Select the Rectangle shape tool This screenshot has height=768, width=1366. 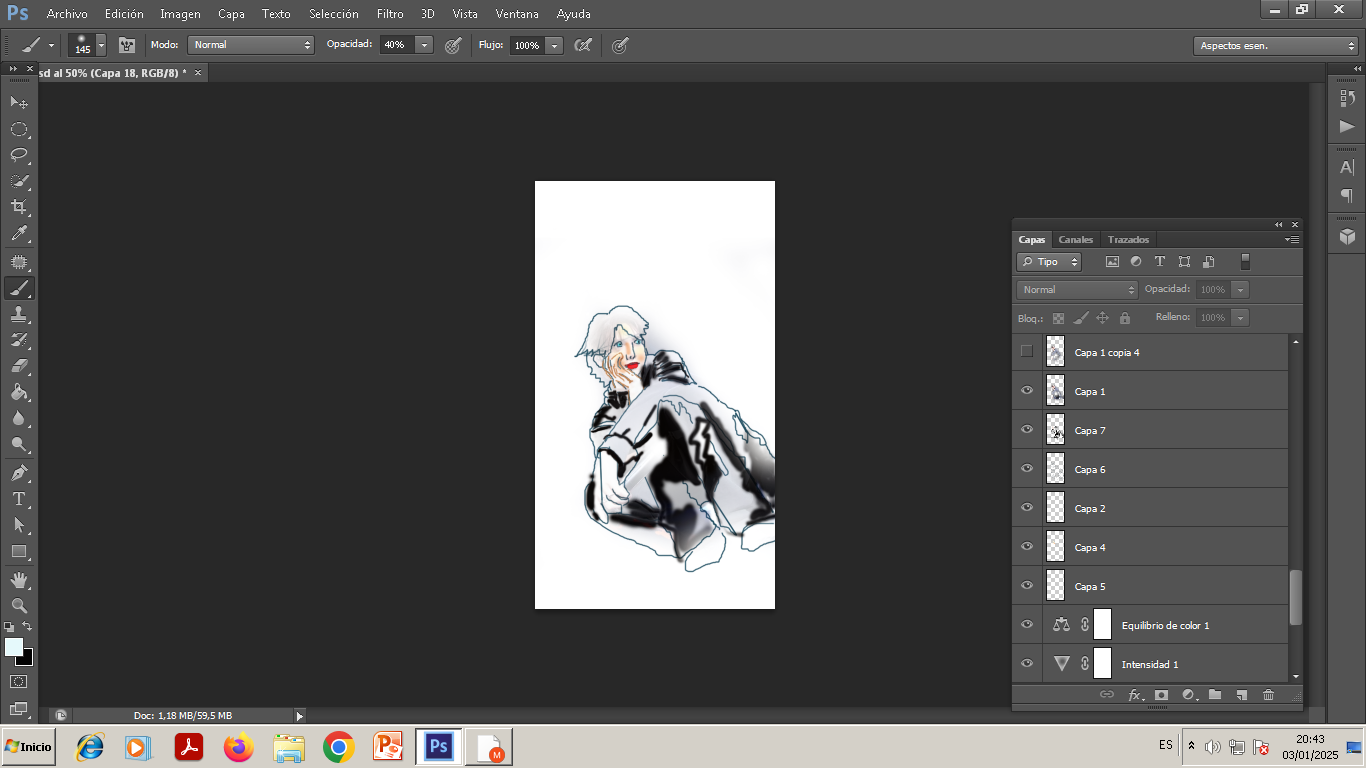pos(19,551)
